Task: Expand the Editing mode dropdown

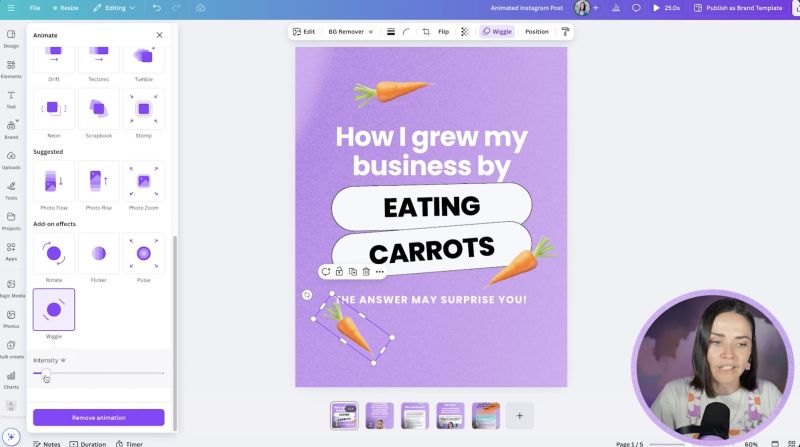Action: pos(114,8)
